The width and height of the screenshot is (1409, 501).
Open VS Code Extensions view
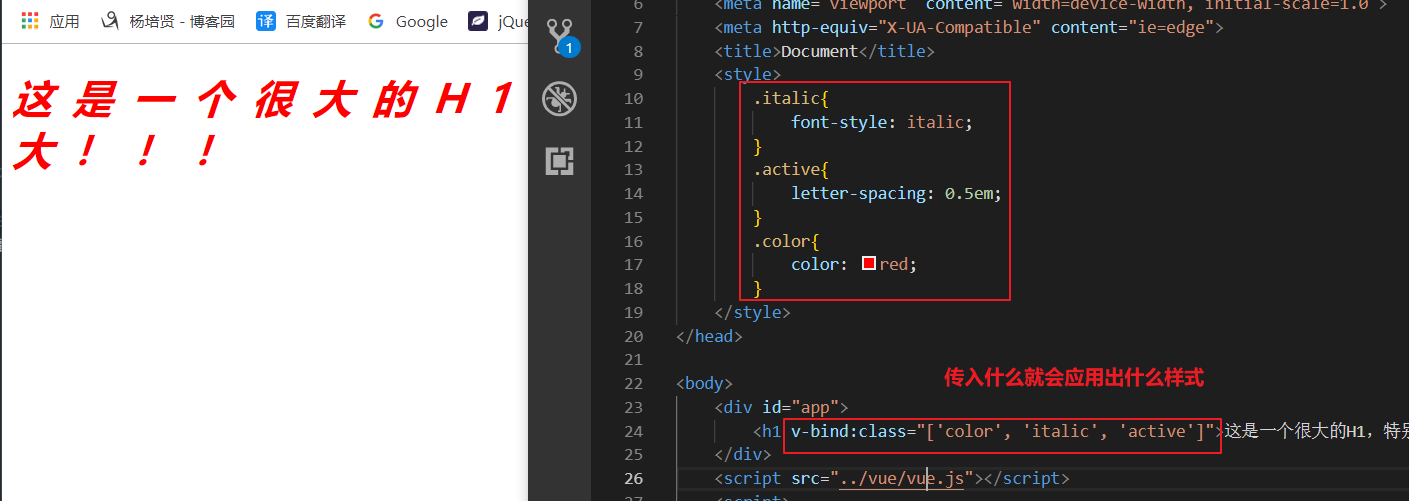(x=560, y=161)
